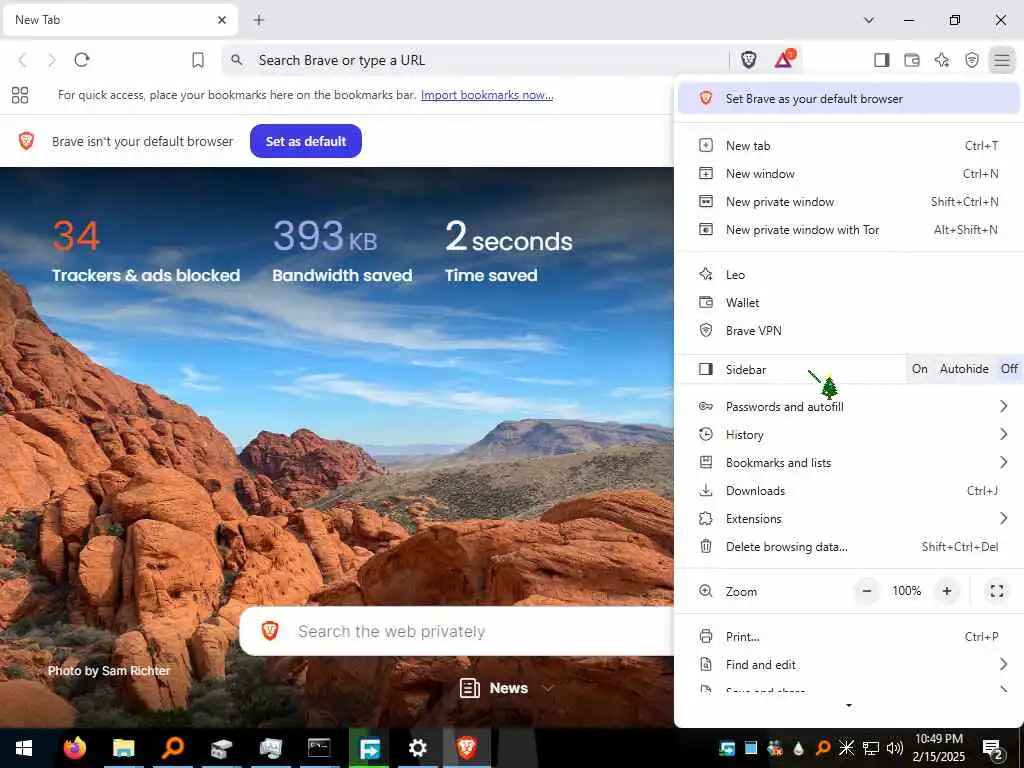Select Print from the menu

849,636
